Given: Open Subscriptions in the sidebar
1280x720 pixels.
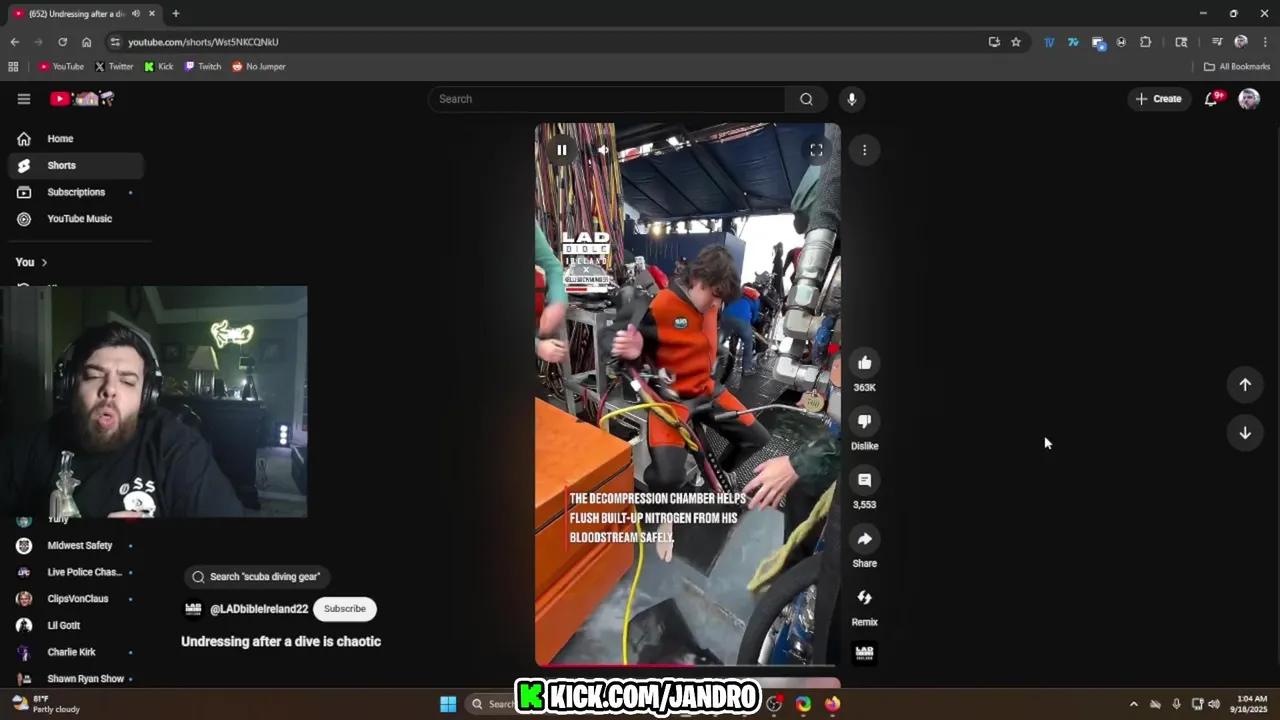Looking at the screenshot, I should [x=76, y=192].
